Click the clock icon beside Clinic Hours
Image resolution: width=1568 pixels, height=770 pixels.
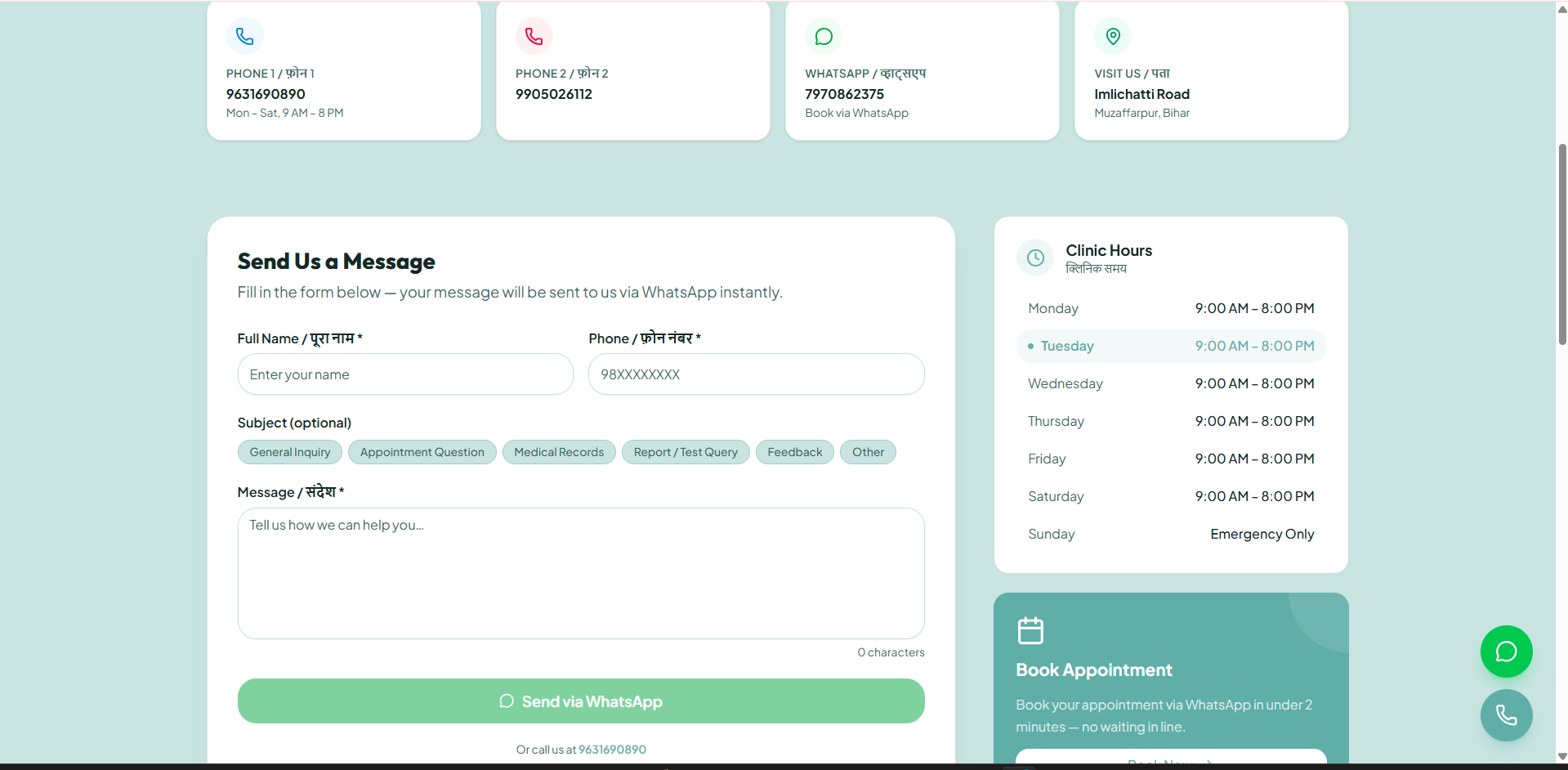pos(1035,257)
